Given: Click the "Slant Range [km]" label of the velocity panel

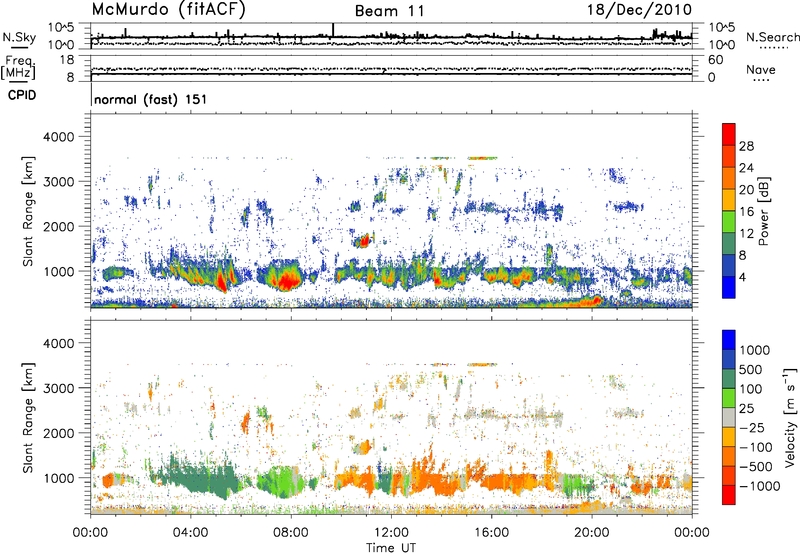Looking at the screenshot, I should (x=28, y=417).
